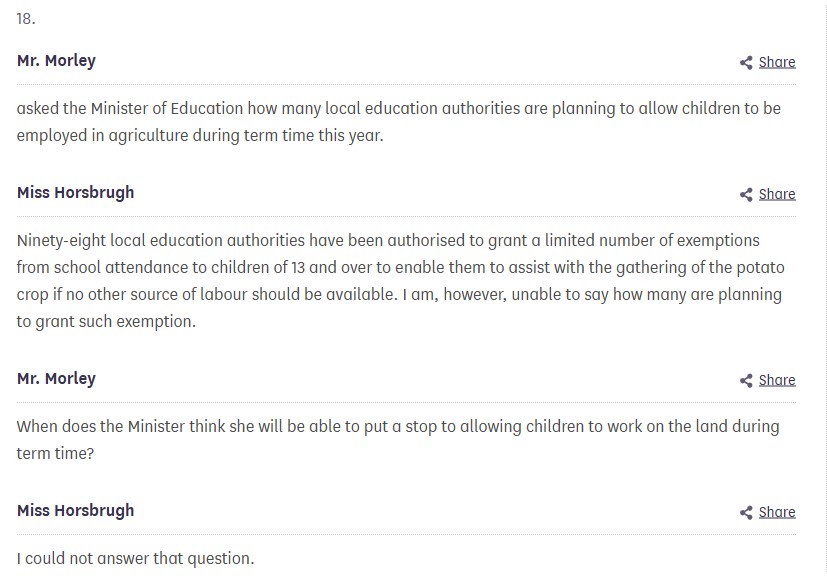
Task: Select the first Mr. Morley speaker name
Action: (x=56, y=61)
